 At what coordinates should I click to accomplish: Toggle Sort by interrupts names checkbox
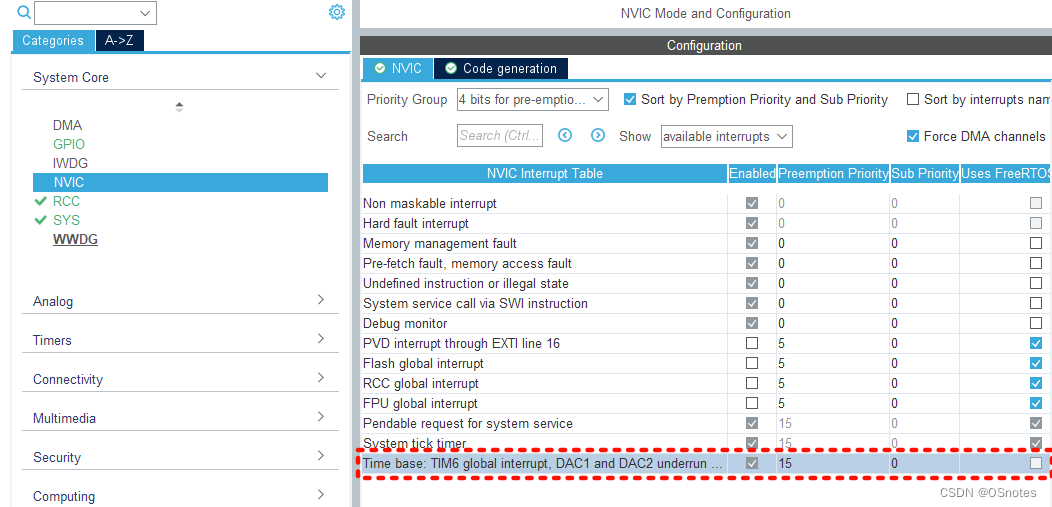[x=912, y=99]
